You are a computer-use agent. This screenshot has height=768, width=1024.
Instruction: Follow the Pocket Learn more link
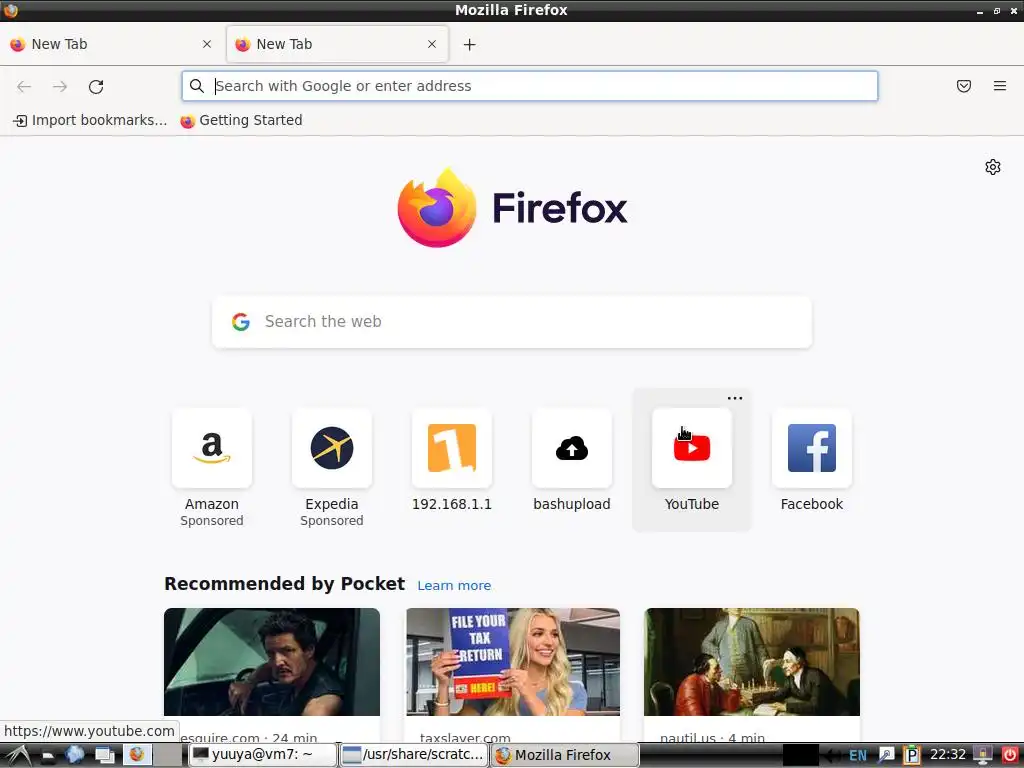(454, 586)
